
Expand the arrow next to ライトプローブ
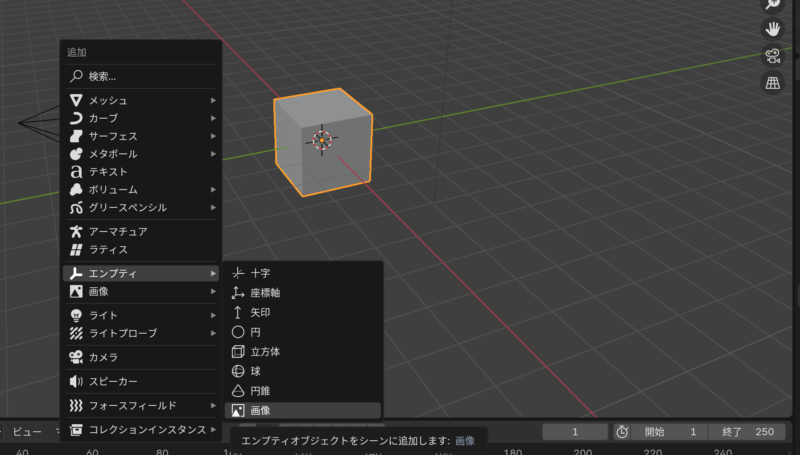tap(213, 333)
